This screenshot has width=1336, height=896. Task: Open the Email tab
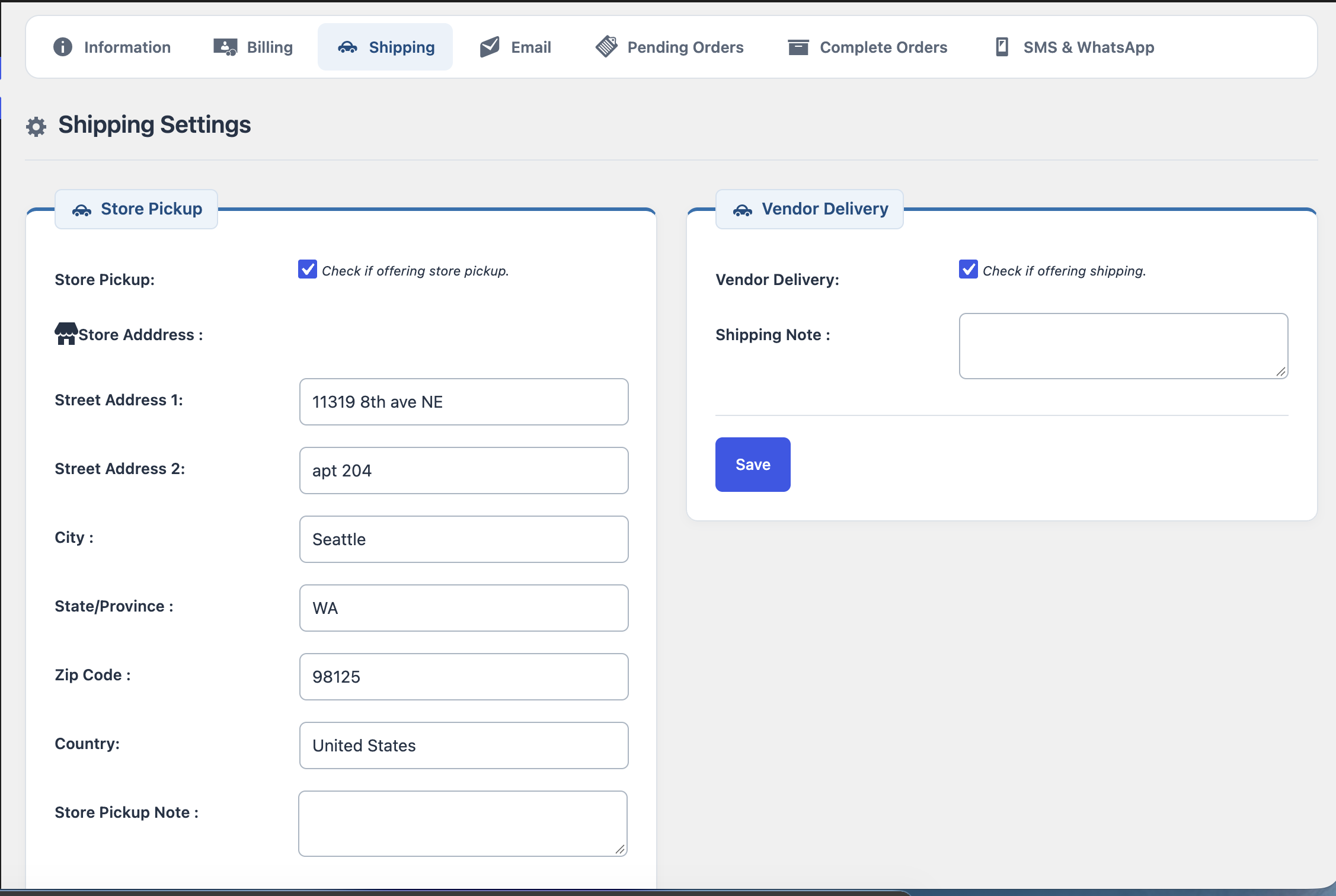pos(516,47)
